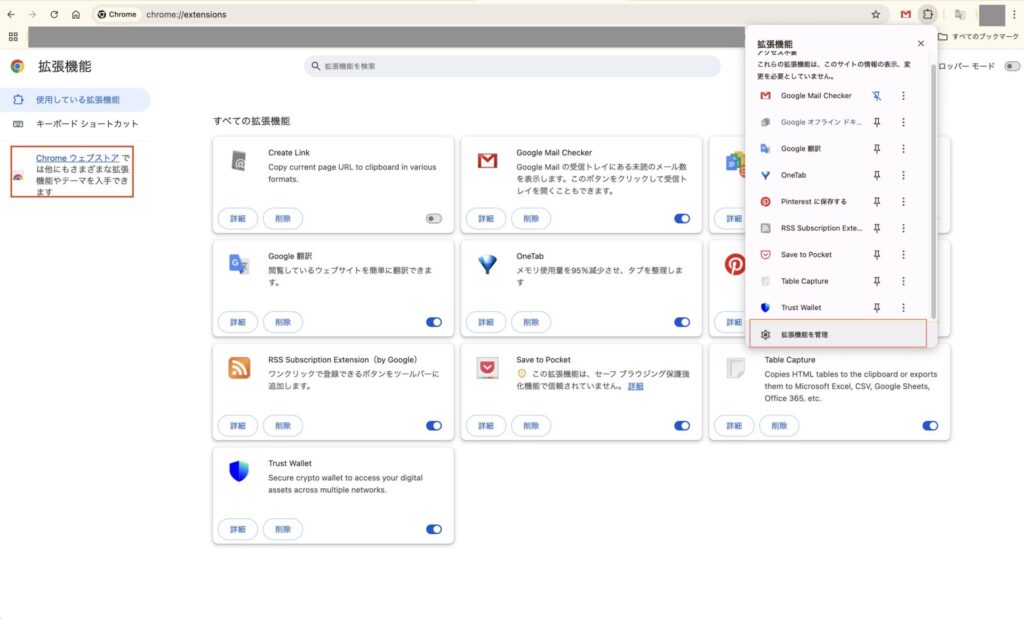This screenshot has width=1024, height=619.
Task: Open the Chrome ウェブストア link
Action: pyautogui.click(x=77, y=158)
